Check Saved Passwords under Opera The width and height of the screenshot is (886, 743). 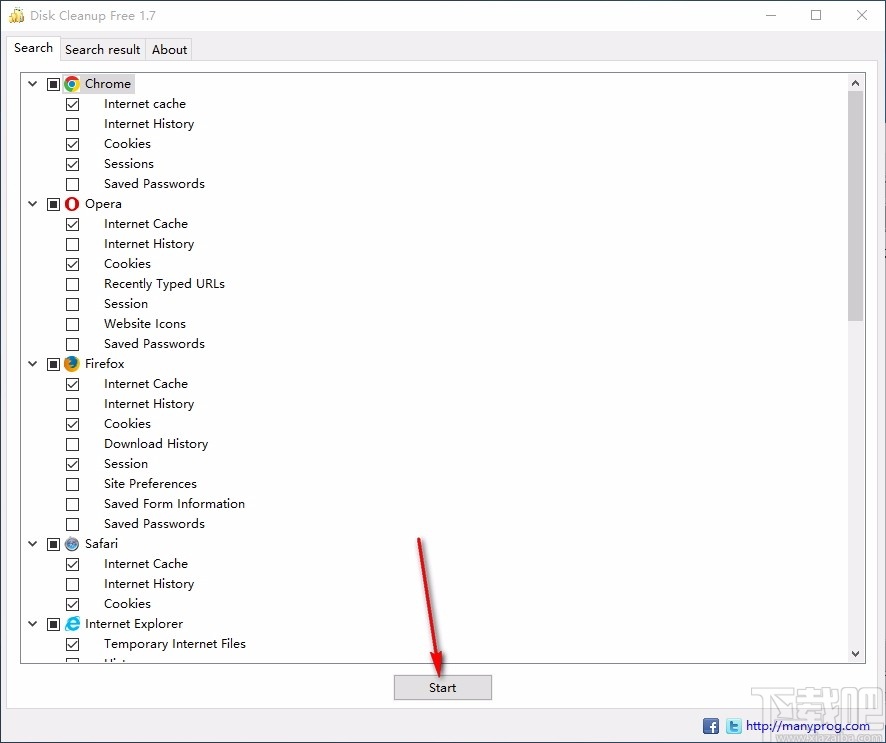72,343
